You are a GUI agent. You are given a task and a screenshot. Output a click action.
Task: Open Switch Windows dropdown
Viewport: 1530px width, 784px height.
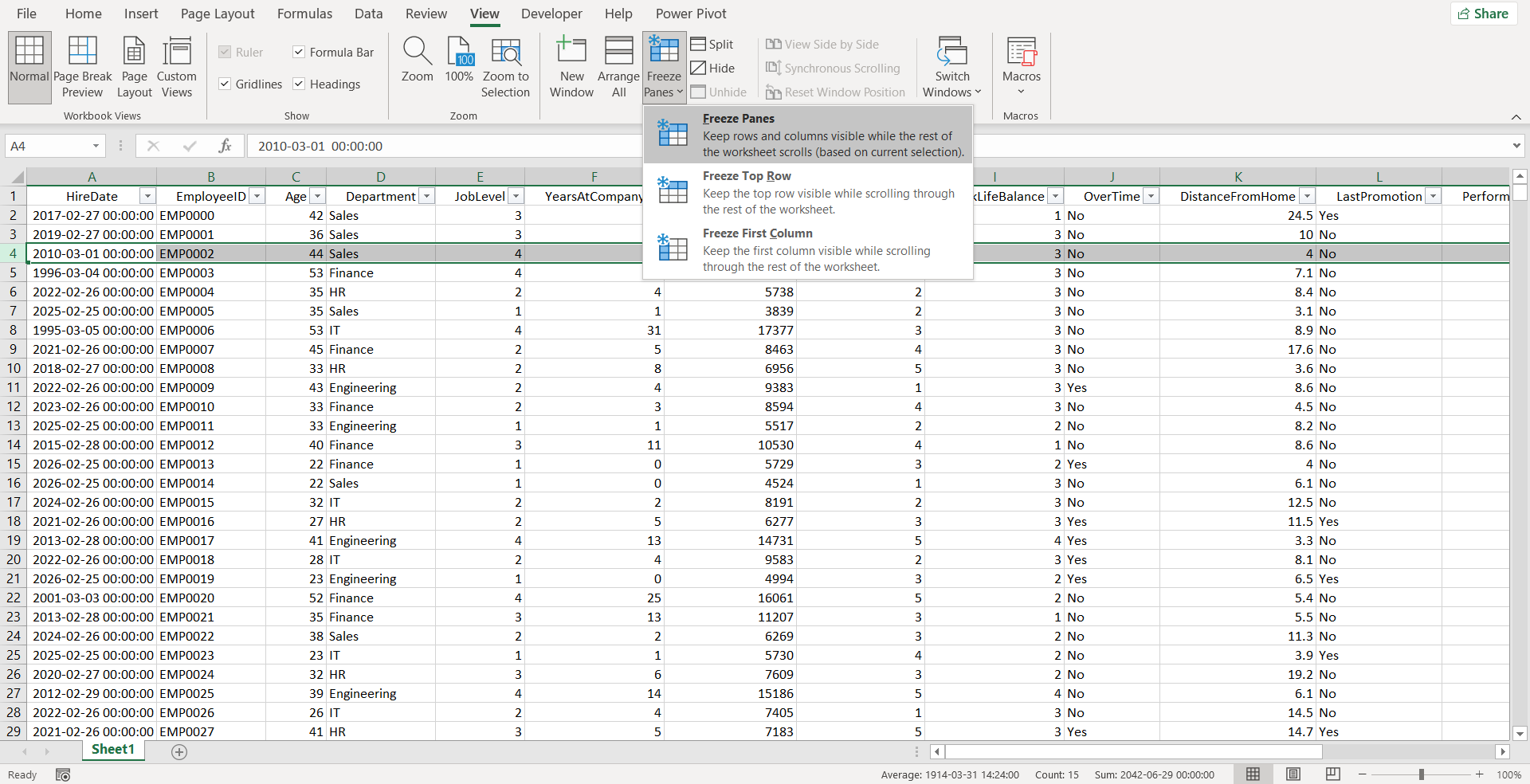click(951, 67)
